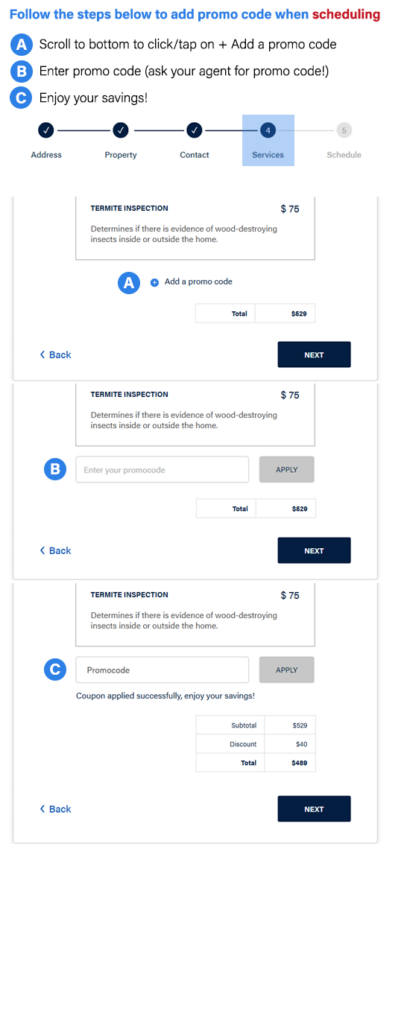Click APPLY next to empty promocode field
The image size is (410, 1024).
287,470
